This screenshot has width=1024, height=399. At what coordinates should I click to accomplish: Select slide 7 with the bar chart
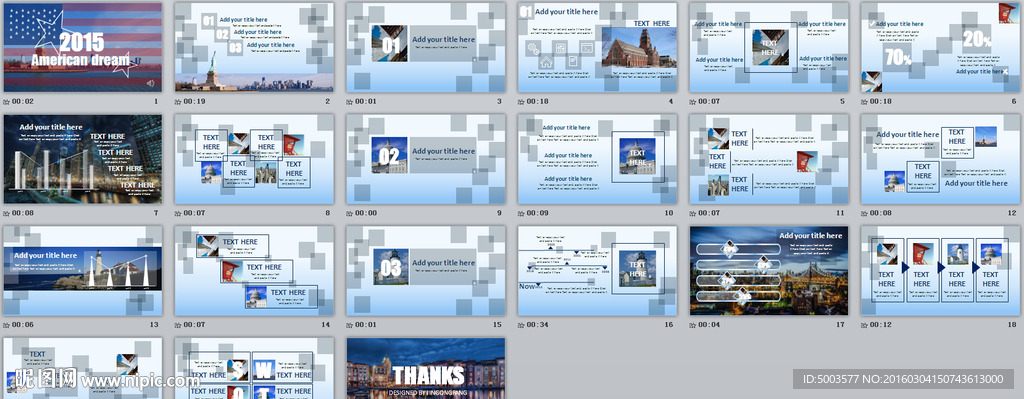click(x=83, y=159)
